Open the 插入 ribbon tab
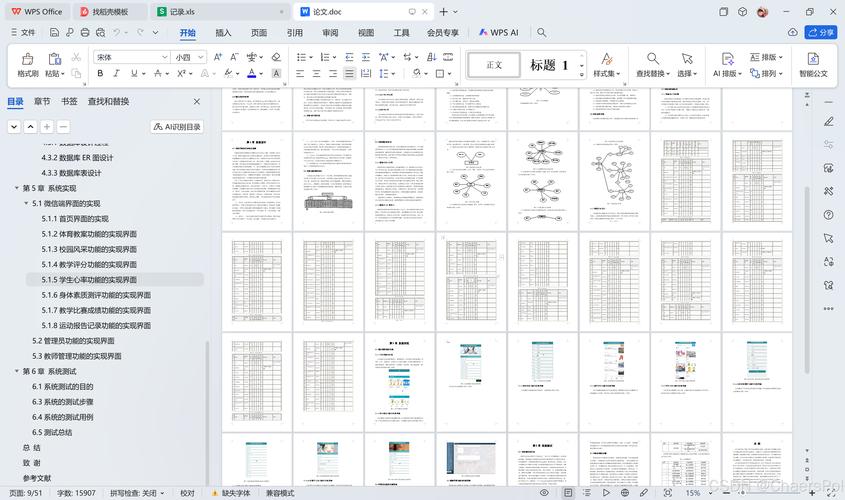The width and height of the screenshot is (845, 500). coord(223,33)
